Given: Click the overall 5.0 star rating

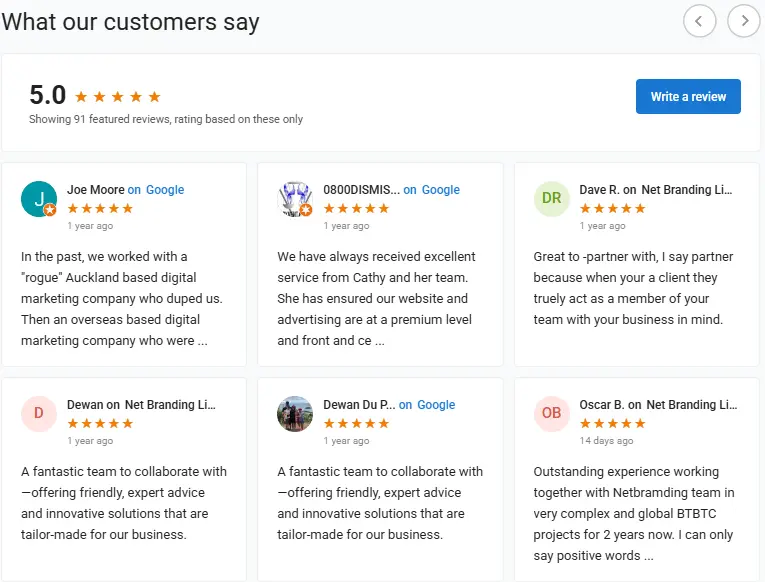Looking at the screenshot, I should click(118, 97).
